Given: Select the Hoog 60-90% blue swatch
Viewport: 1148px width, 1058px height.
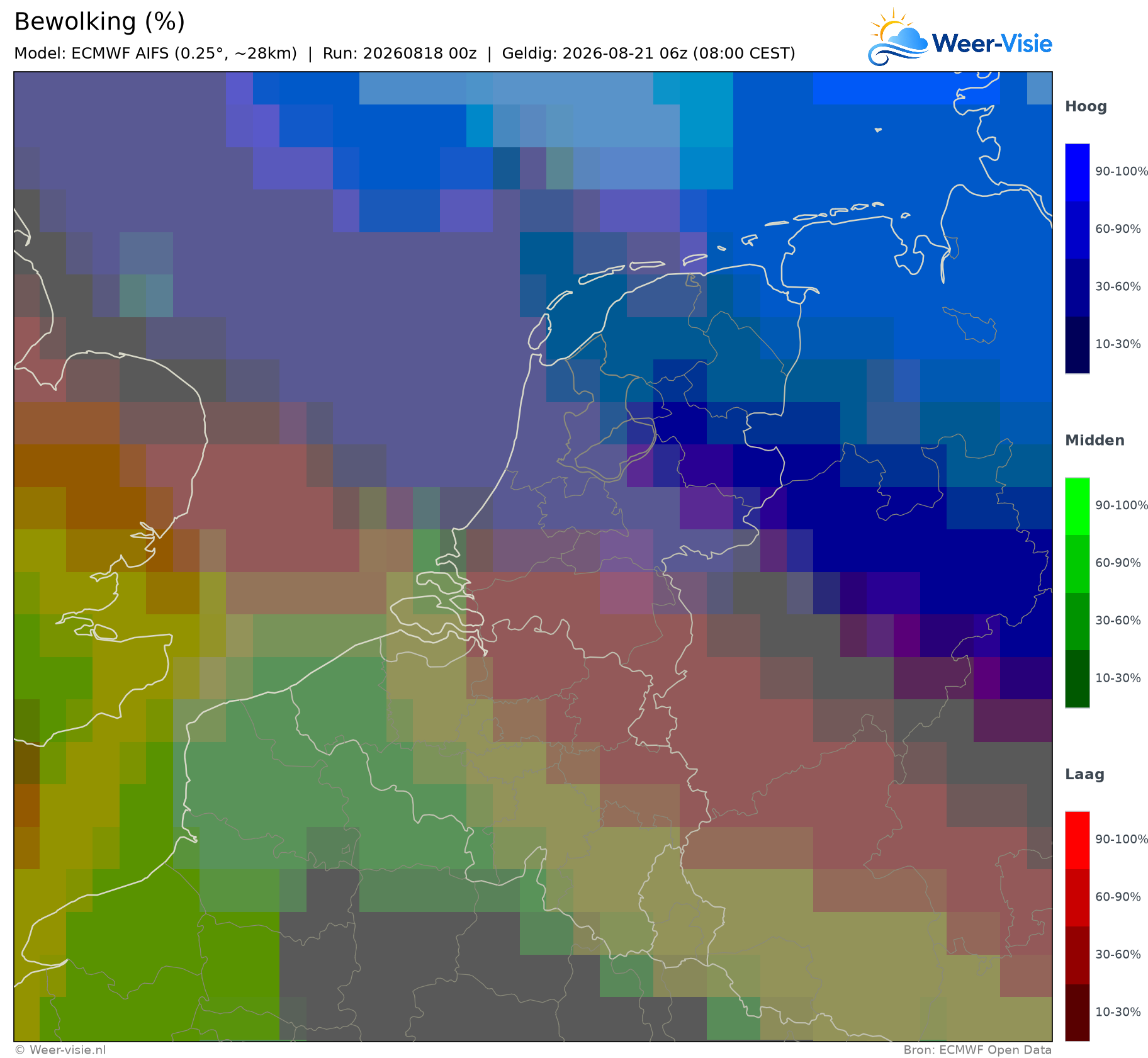Looking at the screenshot, I should [x=1077, y=230].
